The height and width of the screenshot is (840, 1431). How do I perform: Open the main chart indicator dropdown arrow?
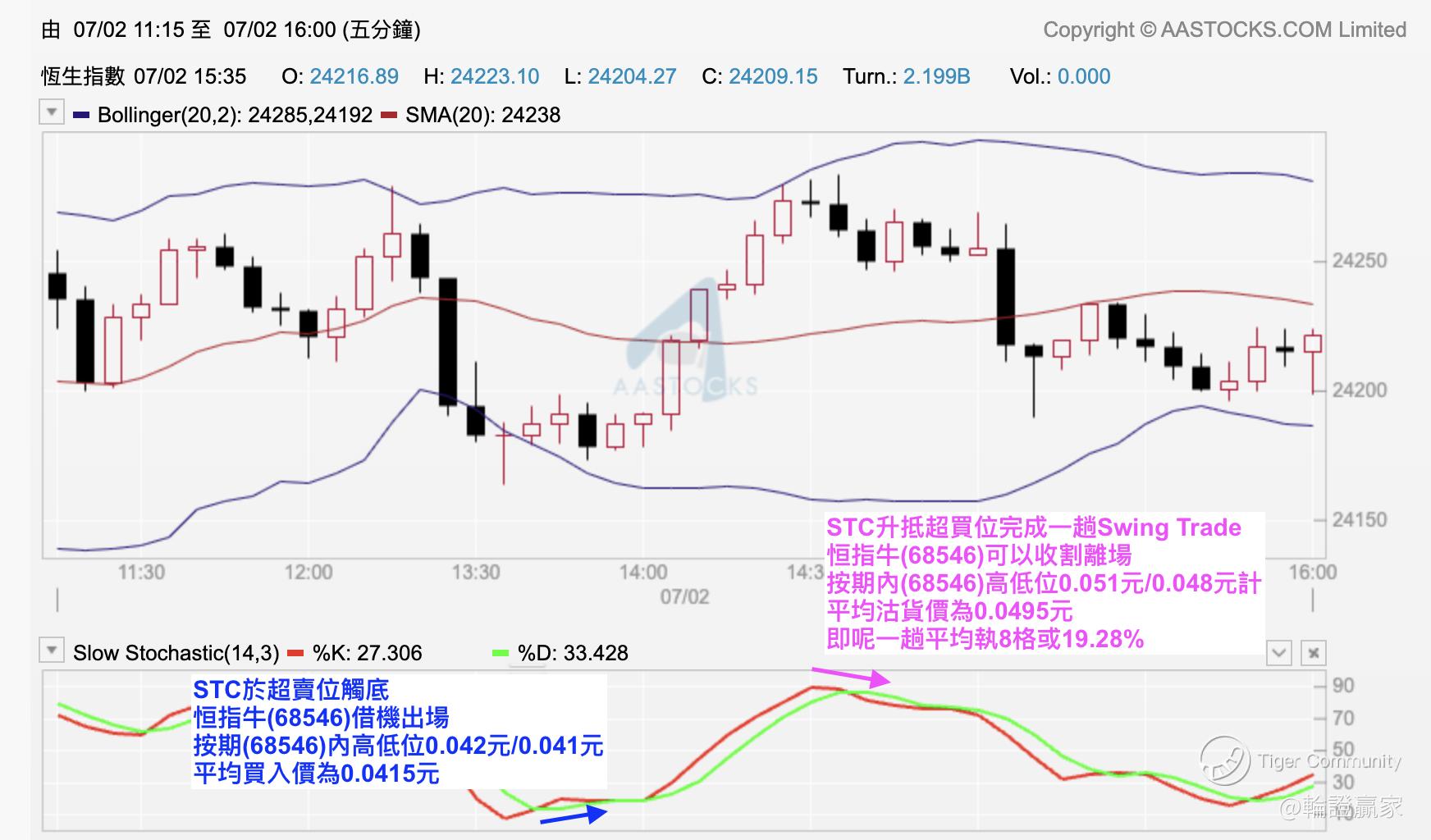pyautogui.click(x=52, y=112)
